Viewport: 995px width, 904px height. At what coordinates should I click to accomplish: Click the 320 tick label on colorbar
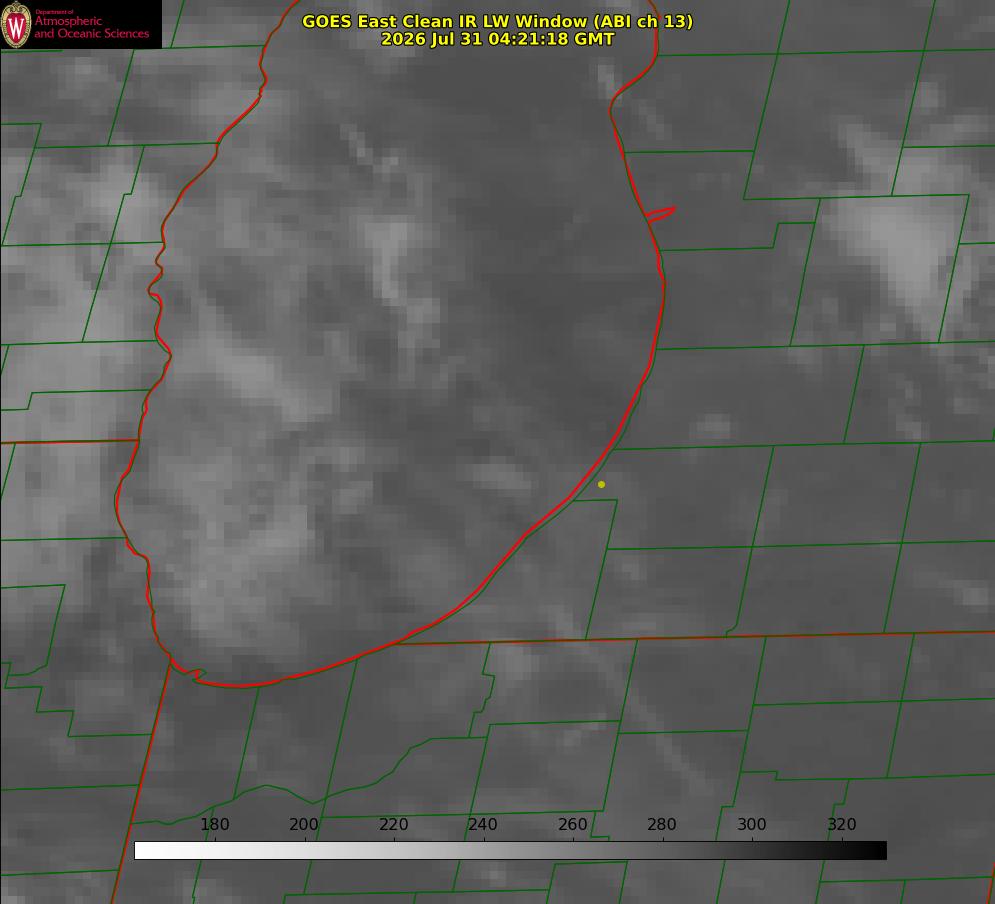click(842, 824)
